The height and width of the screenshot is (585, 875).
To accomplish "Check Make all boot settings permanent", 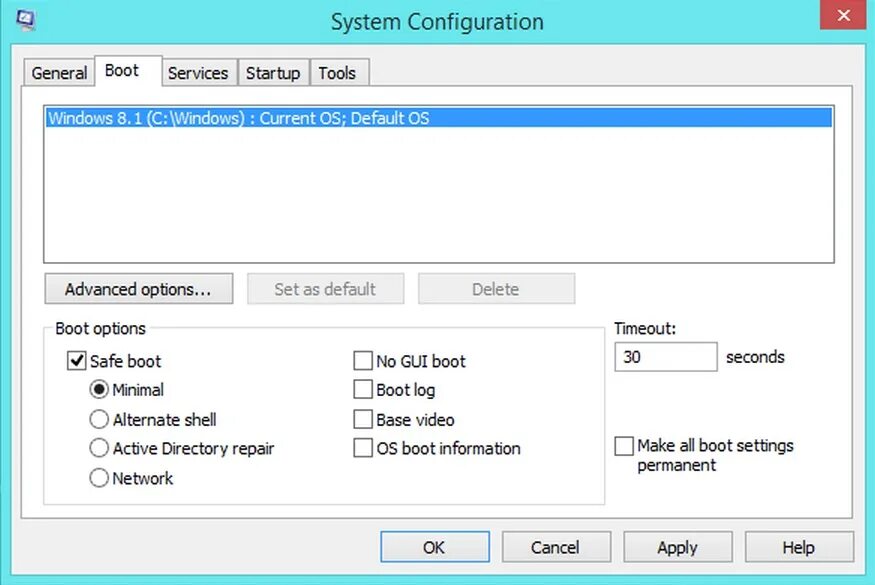I will coord(624,446).
